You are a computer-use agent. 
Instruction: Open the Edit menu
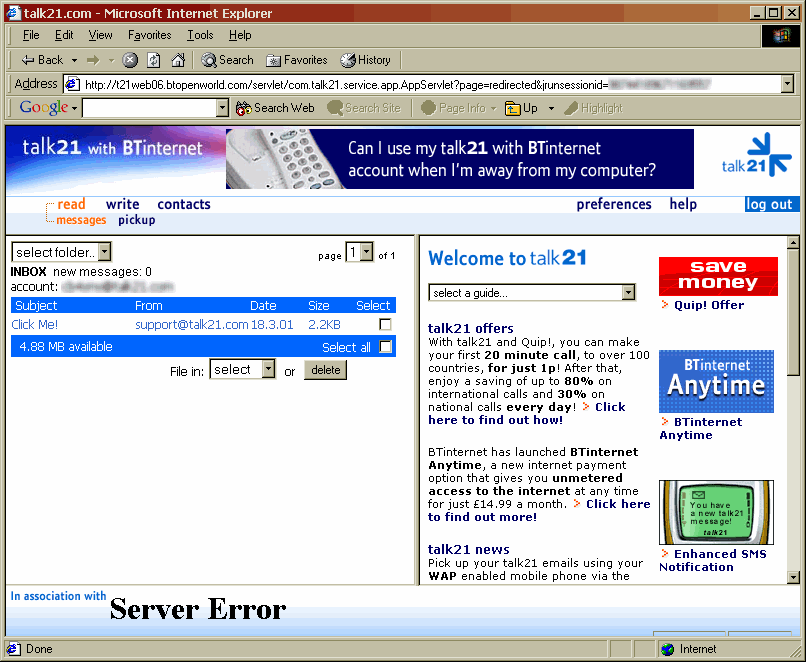pyautogui.click(x=64, y=35)
